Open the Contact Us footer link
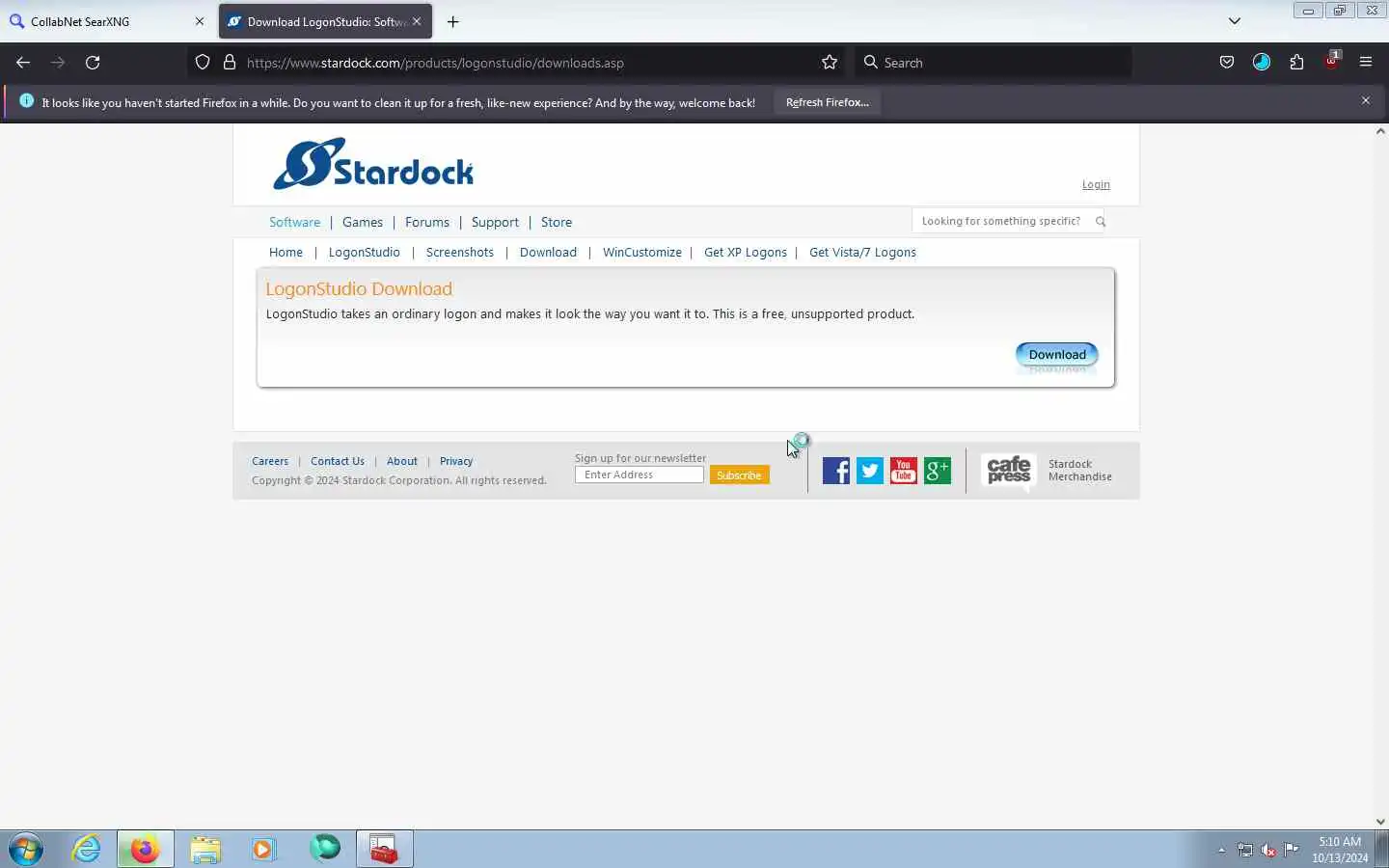 click(x=338, y=461)
